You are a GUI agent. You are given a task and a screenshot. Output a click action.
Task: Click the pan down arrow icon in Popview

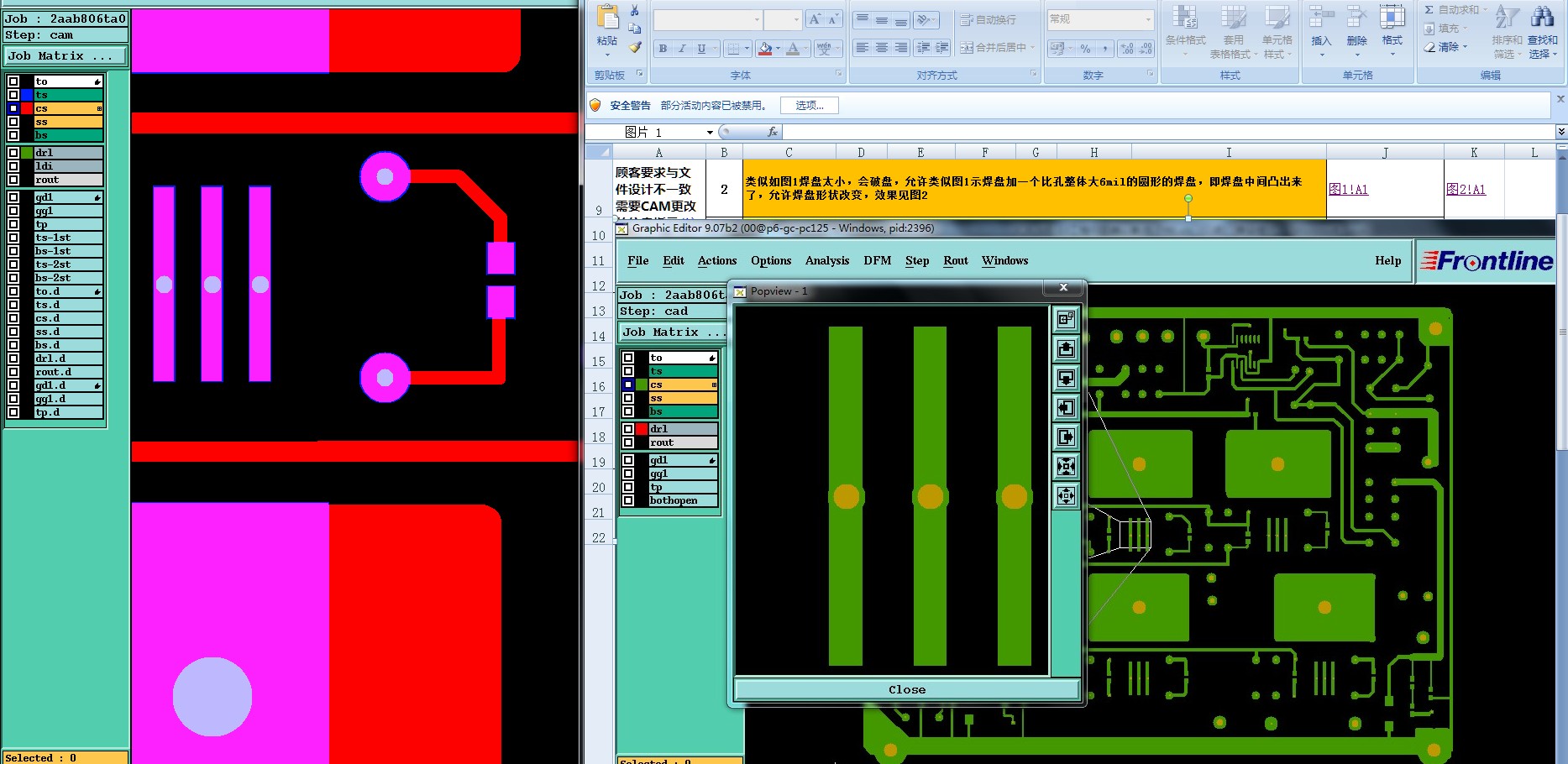[1066, 378]
